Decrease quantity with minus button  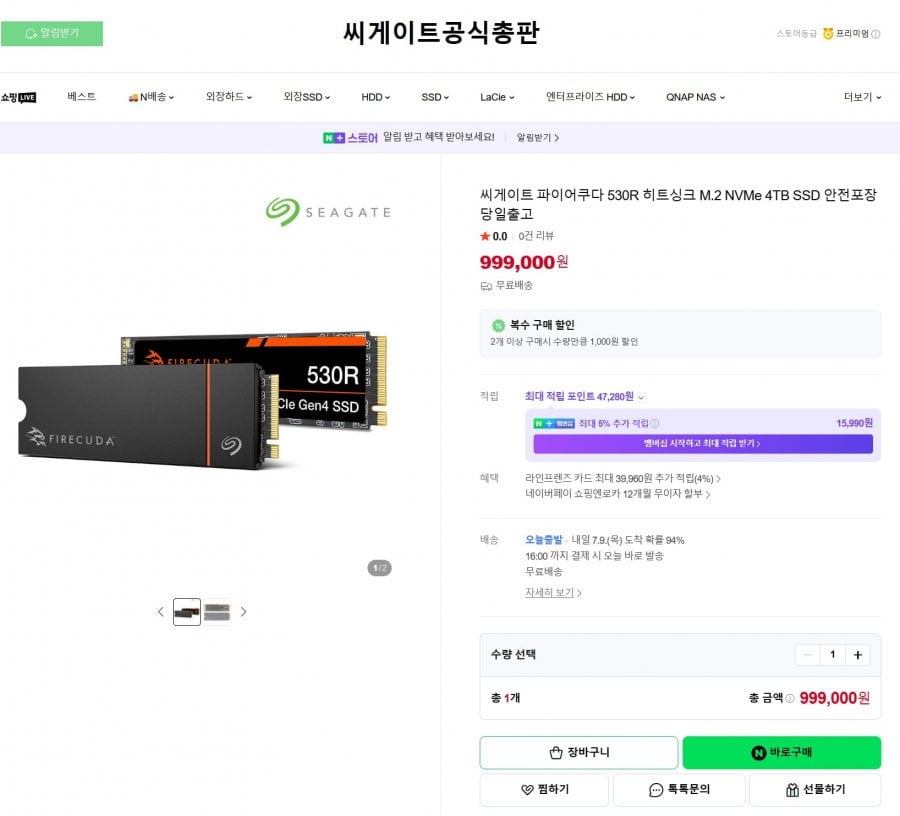coord(808,655)
